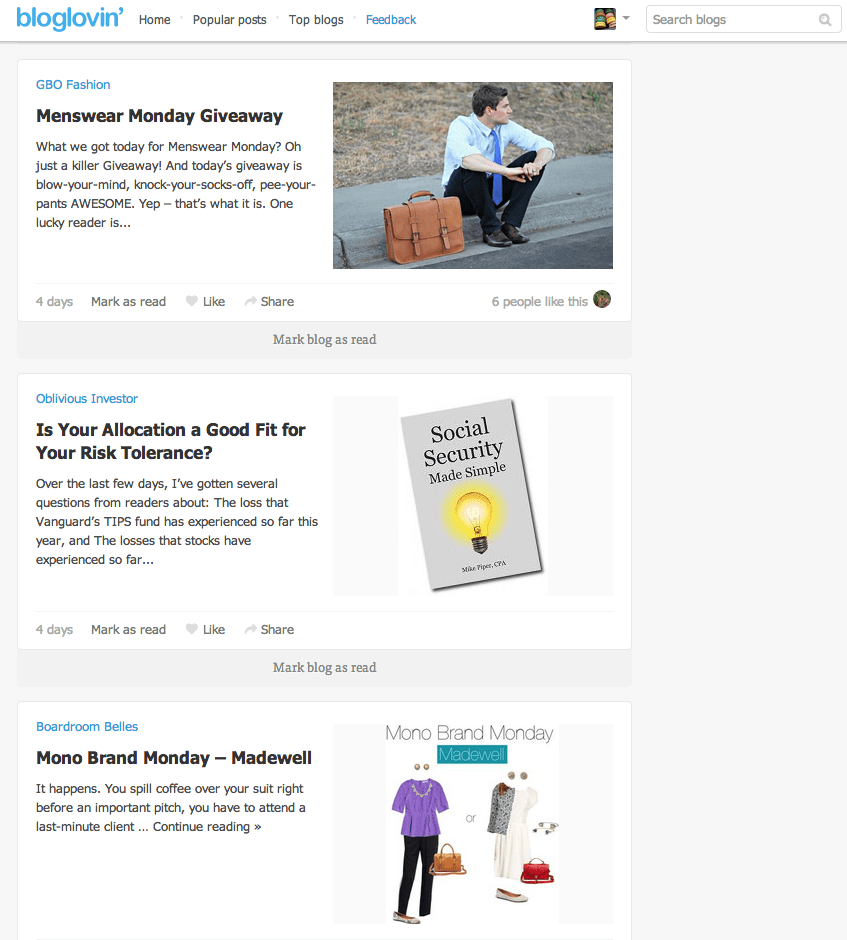This screenshot has width=847, height=940.
Task: Click heart icon on Menswear Monday post
Action: [x=192, y=301]
